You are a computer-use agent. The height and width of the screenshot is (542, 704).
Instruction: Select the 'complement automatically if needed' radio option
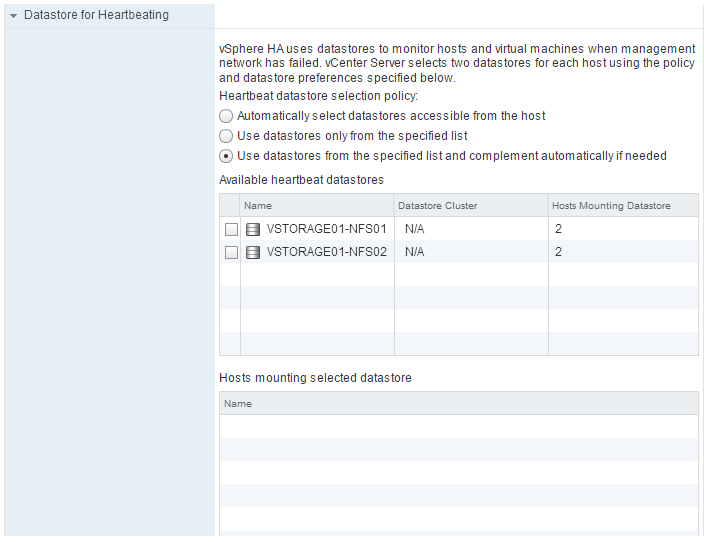point(226,156)
